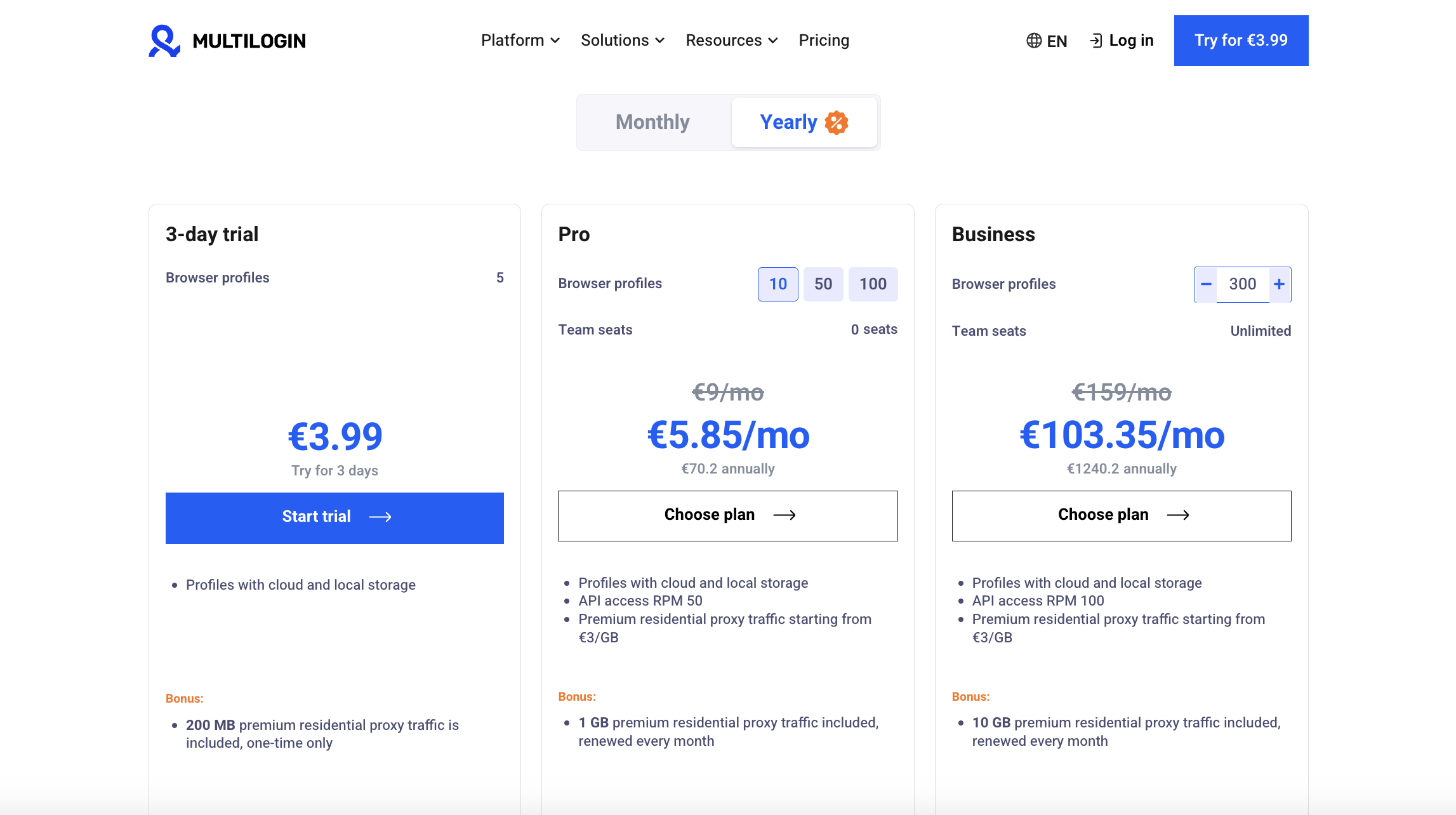The height and width of the screenshot is (815, 1456).
Task: Select 10 browser profiles option
Action: tap(778, 284)
